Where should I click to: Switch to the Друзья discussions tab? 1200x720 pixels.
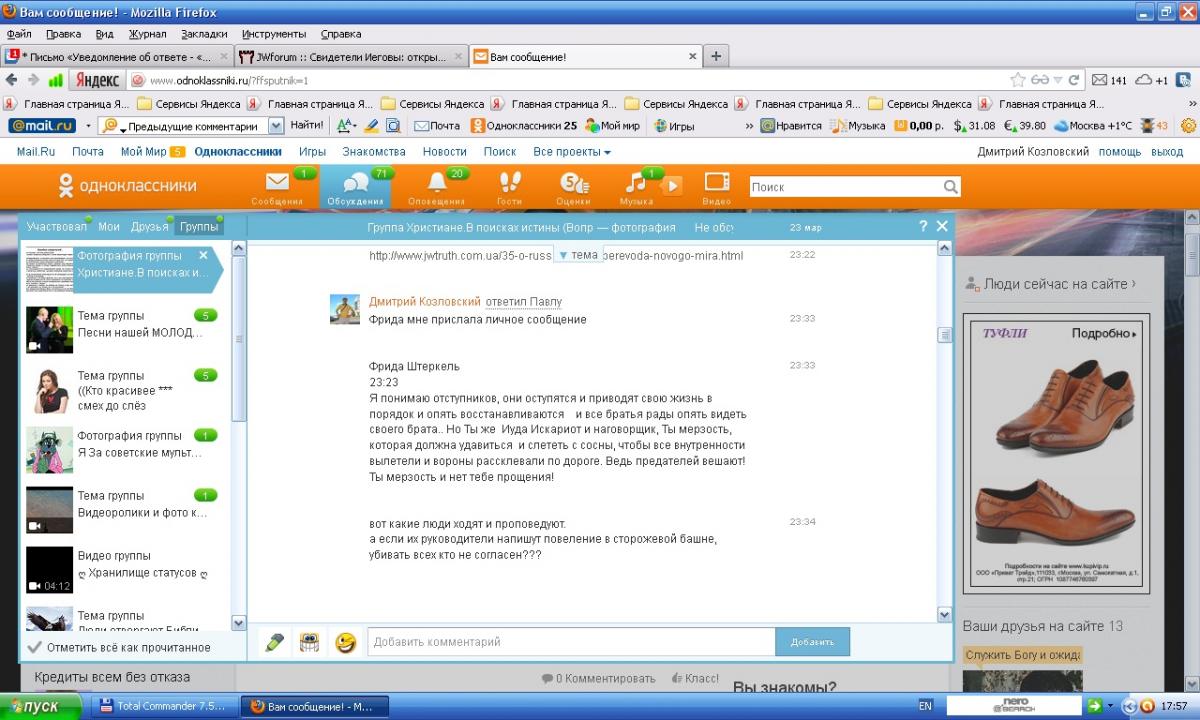tap(149, 227)
